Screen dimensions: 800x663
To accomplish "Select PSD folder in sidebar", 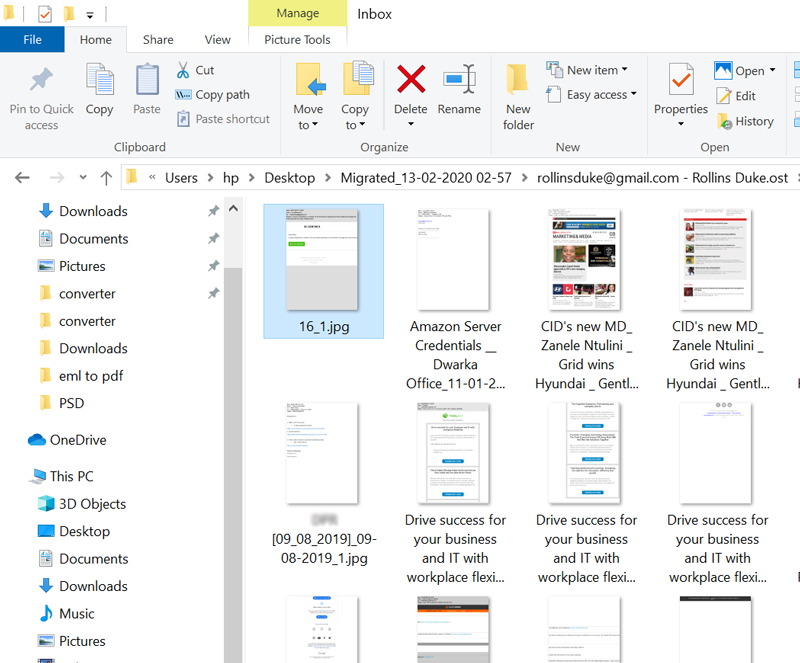I will click(x=71, y=403).
